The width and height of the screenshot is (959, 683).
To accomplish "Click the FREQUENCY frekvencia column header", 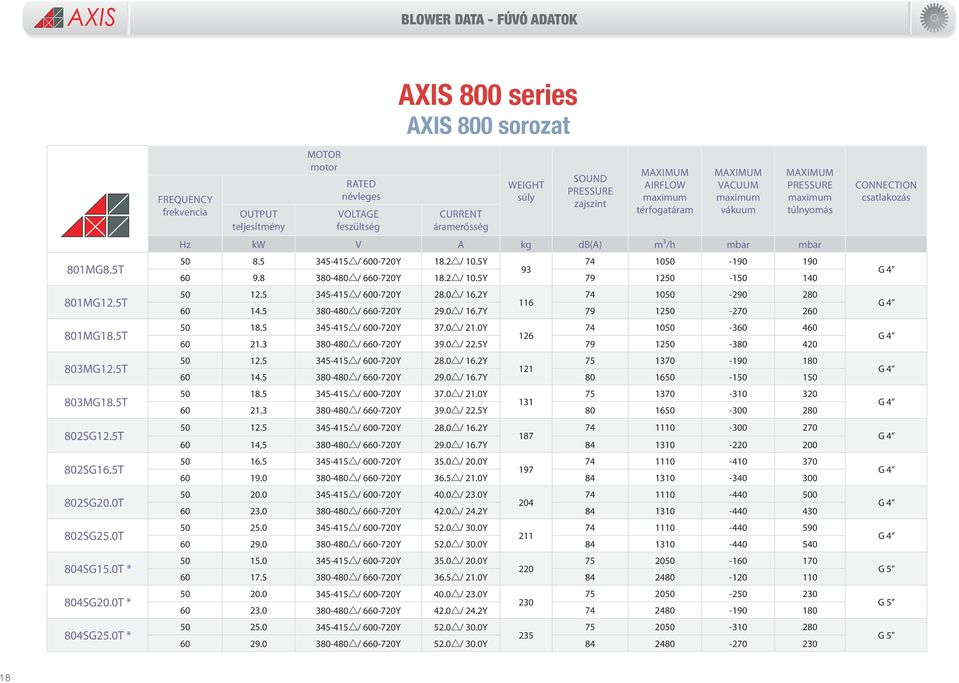I will click(x=185, y=205).
